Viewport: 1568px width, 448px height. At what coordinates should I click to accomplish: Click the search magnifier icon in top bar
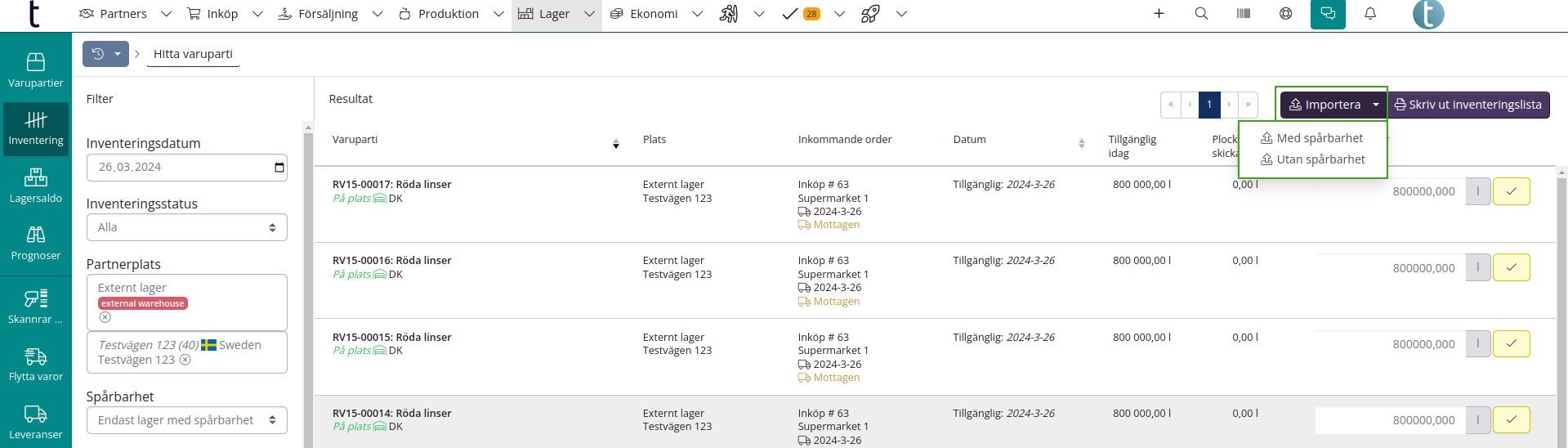1201,14
